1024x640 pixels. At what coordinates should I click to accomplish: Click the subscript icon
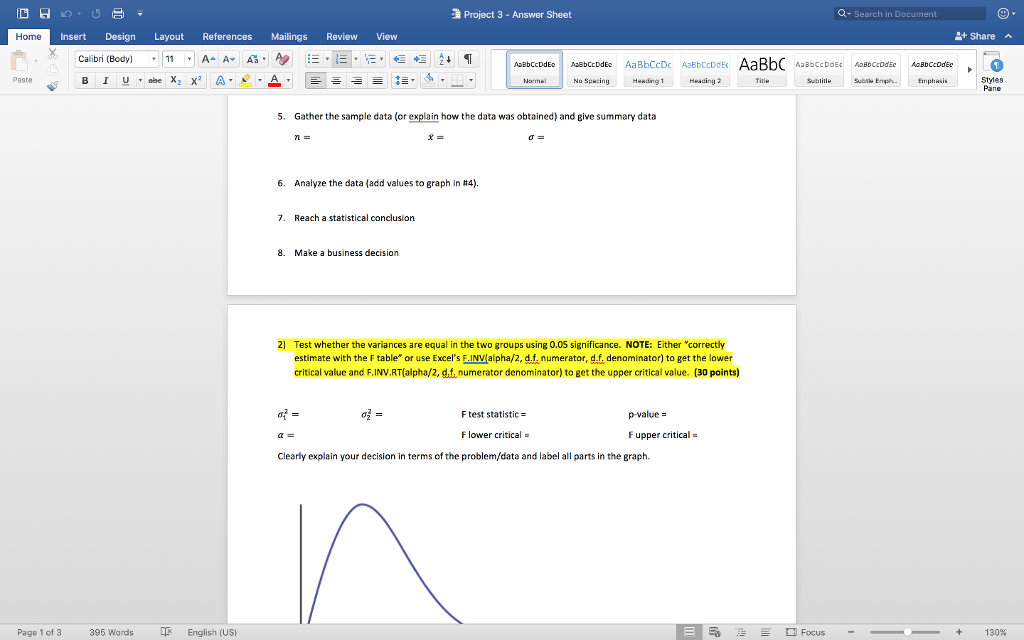coord(177,80)
